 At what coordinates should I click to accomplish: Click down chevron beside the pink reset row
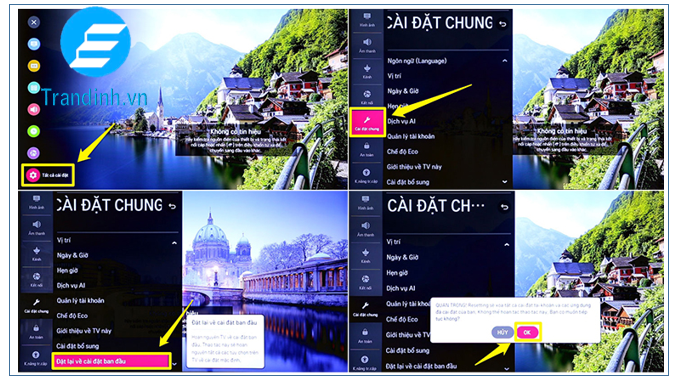pos(174,363)
